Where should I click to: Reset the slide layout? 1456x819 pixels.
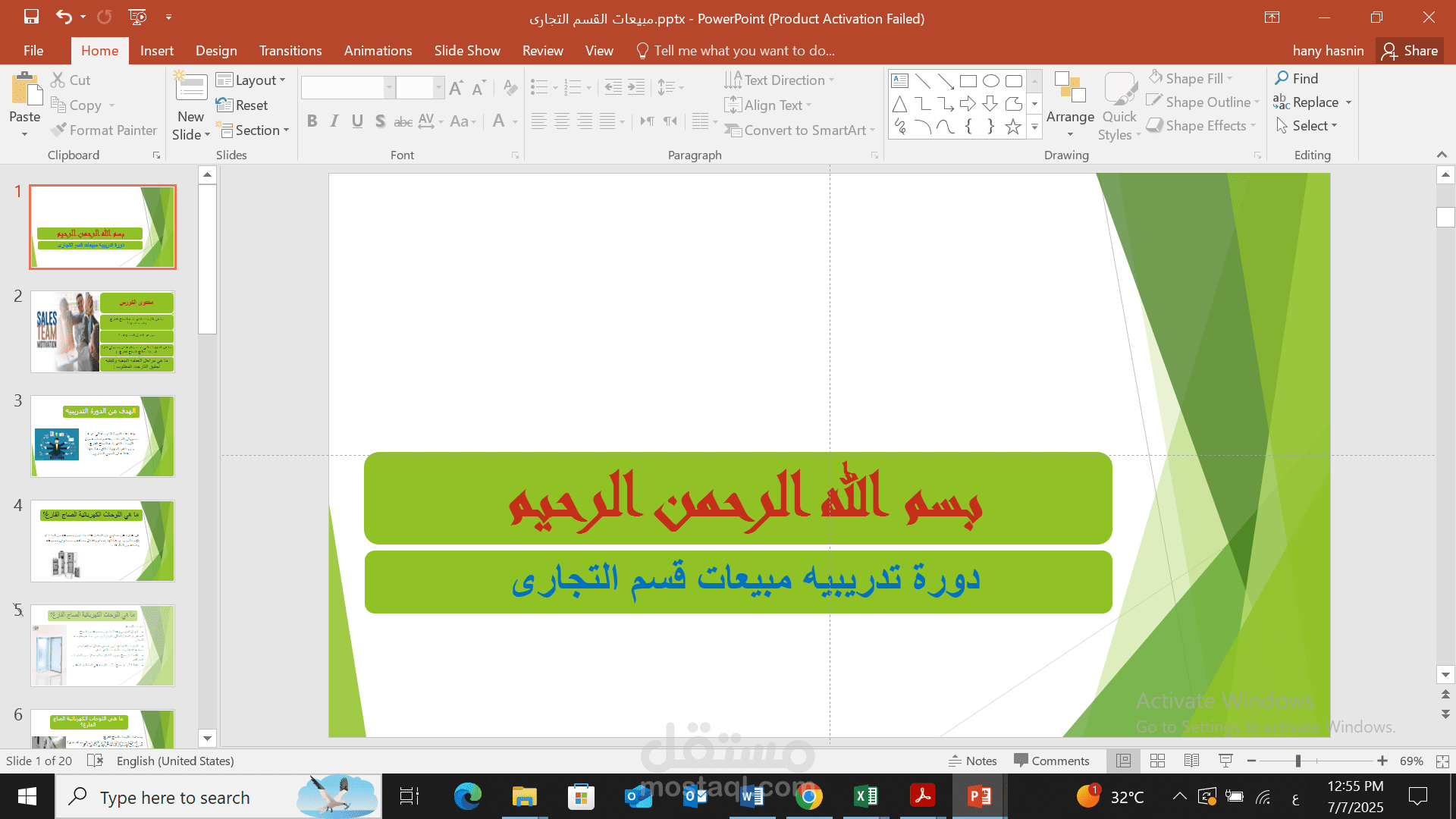point(242,105)
